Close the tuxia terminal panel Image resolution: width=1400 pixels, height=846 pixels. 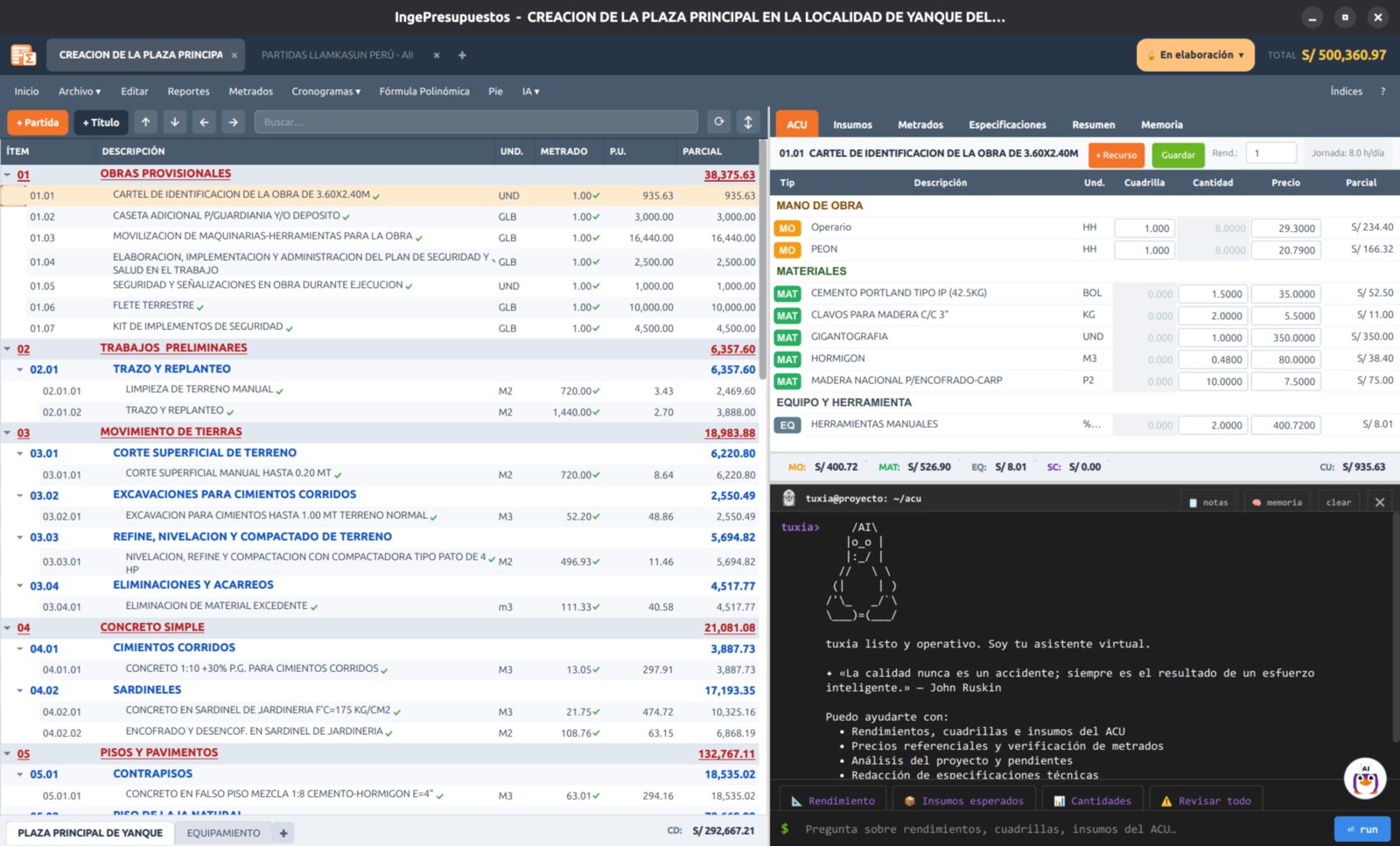click(1380, 502)
